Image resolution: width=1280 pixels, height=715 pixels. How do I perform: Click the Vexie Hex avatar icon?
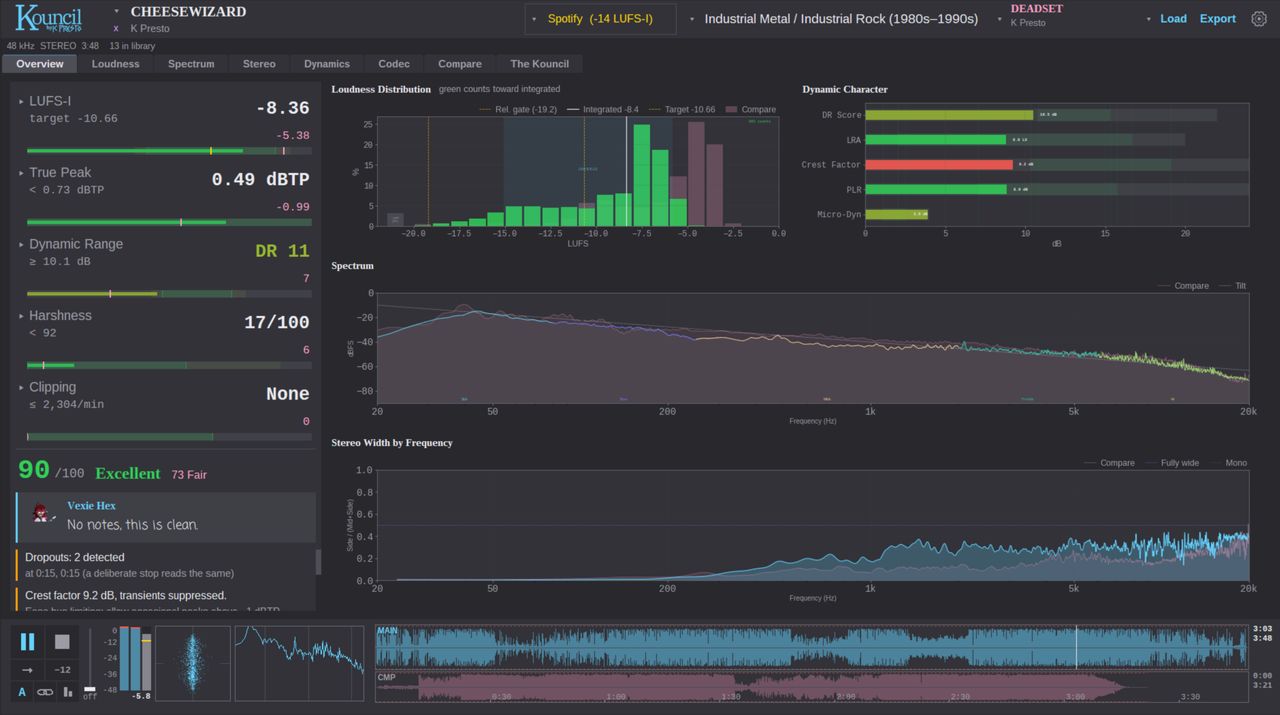[x=43, y=512]
